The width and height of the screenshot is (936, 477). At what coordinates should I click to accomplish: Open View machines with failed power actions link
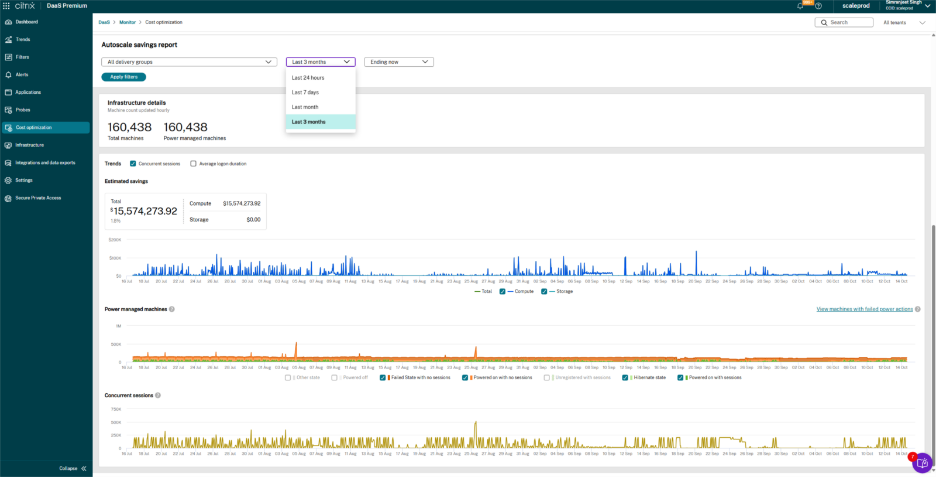[865, 309]
